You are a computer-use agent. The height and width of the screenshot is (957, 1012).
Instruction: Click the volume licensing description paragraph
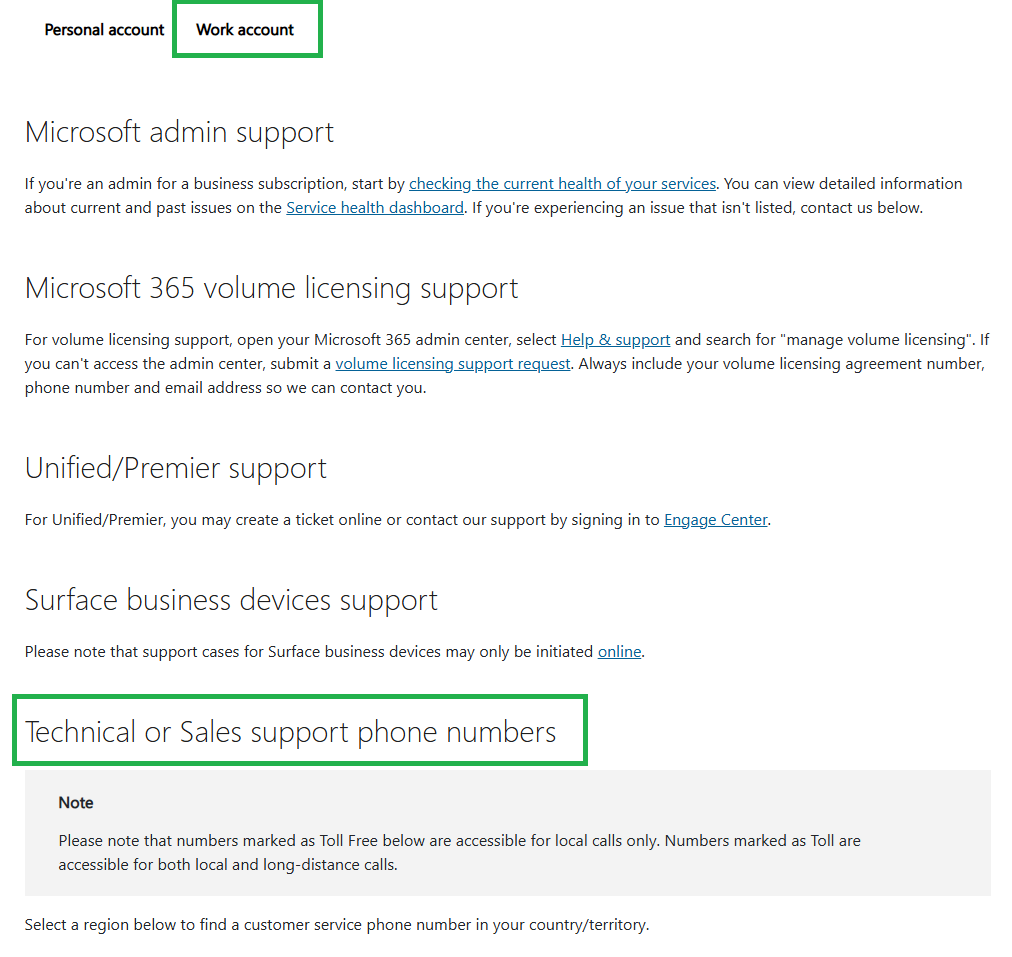click(507, 364)
